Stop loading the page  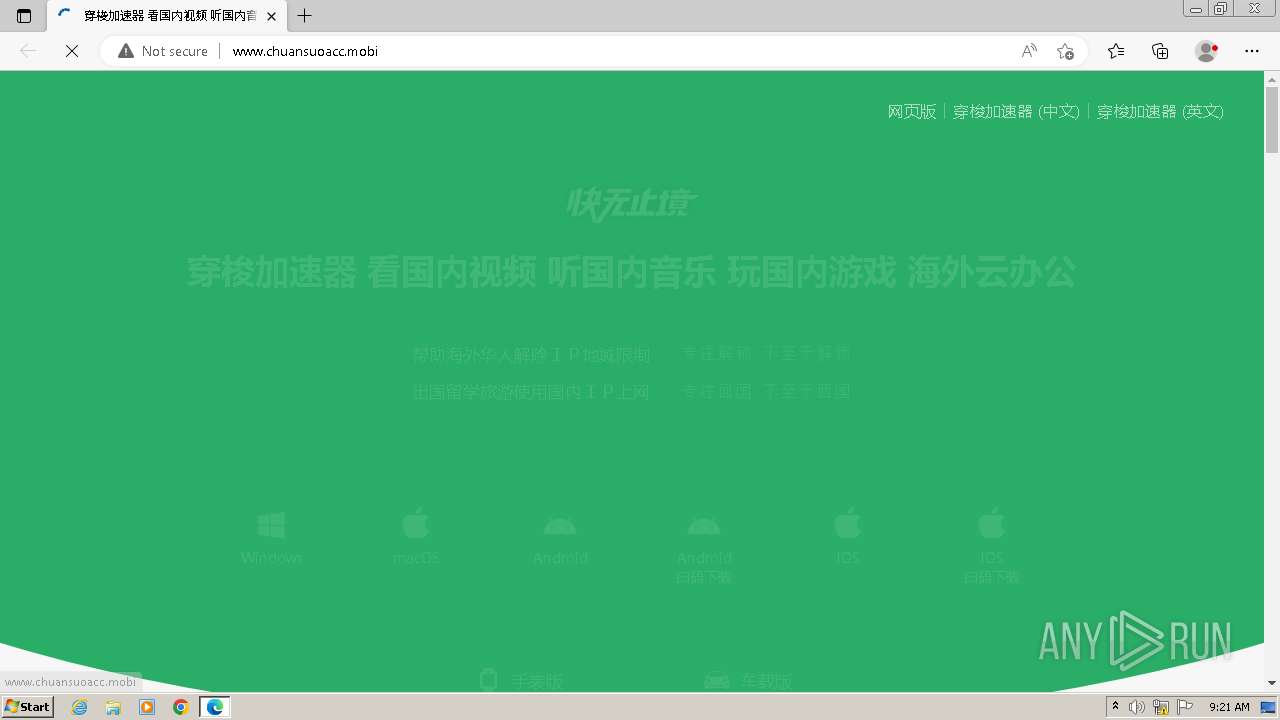click(x=71, y=51)
